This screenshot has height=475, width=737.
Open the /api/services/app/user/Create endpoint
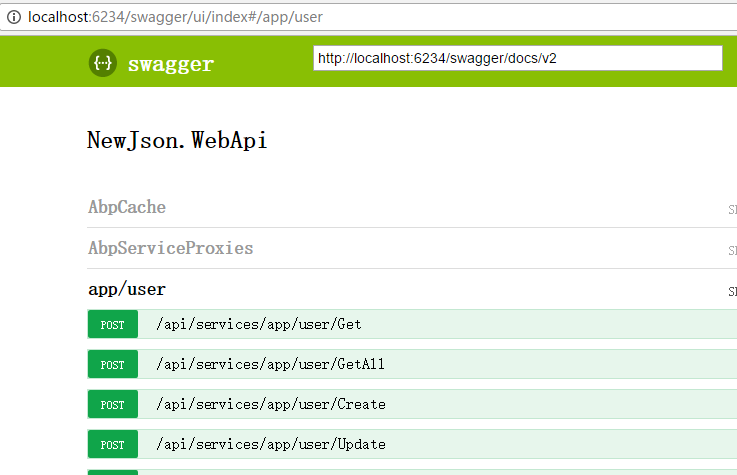click(x=271, y=404)
